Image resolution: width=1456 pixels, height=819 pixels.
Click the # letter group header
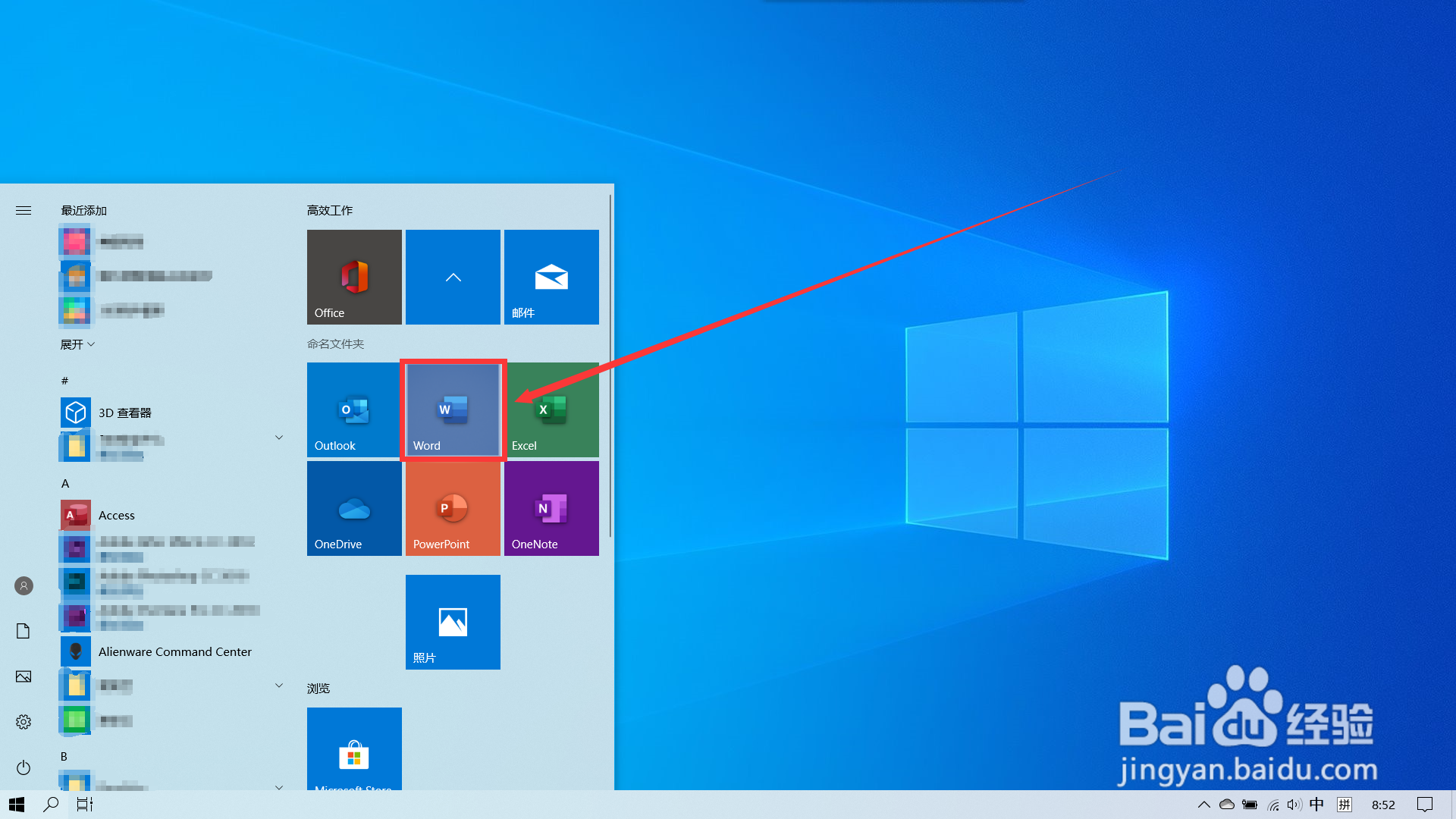(x=64, y=381)
